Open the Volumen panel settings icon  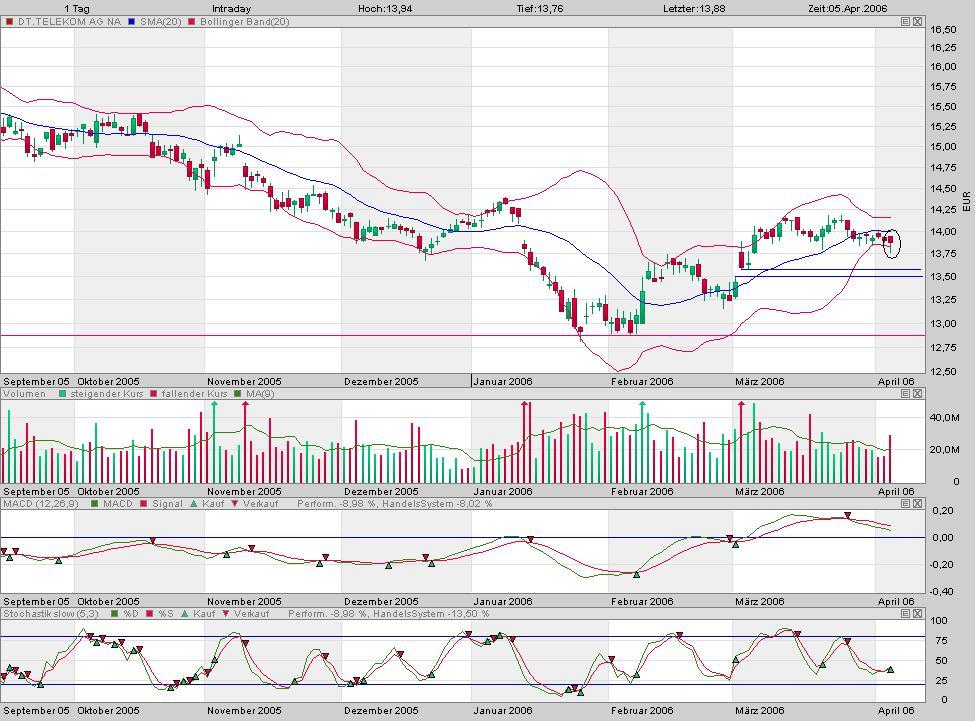[905, 394]
